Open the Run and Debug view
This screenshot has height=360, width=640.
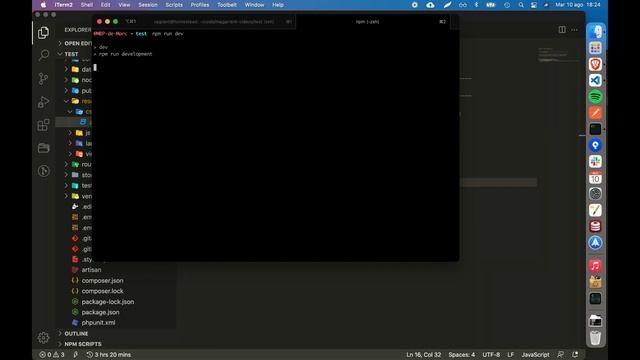point(43,102)
